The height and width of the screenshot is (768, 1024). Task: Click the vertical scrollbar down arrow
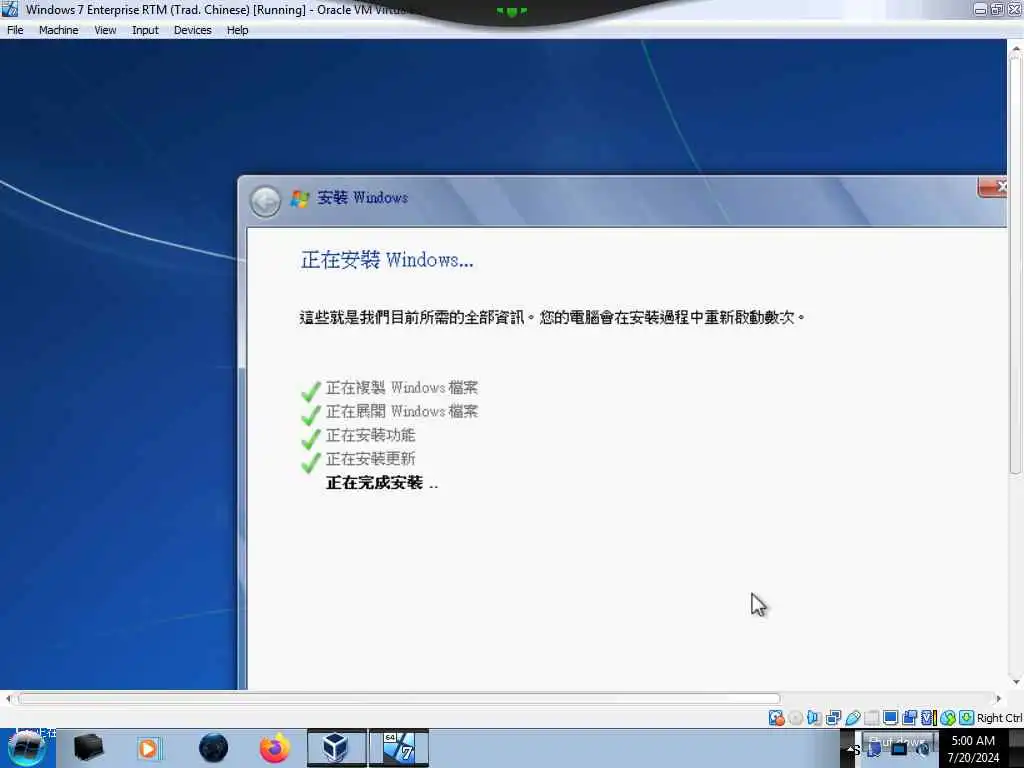pyautogui.click(x=1016, y=682)
